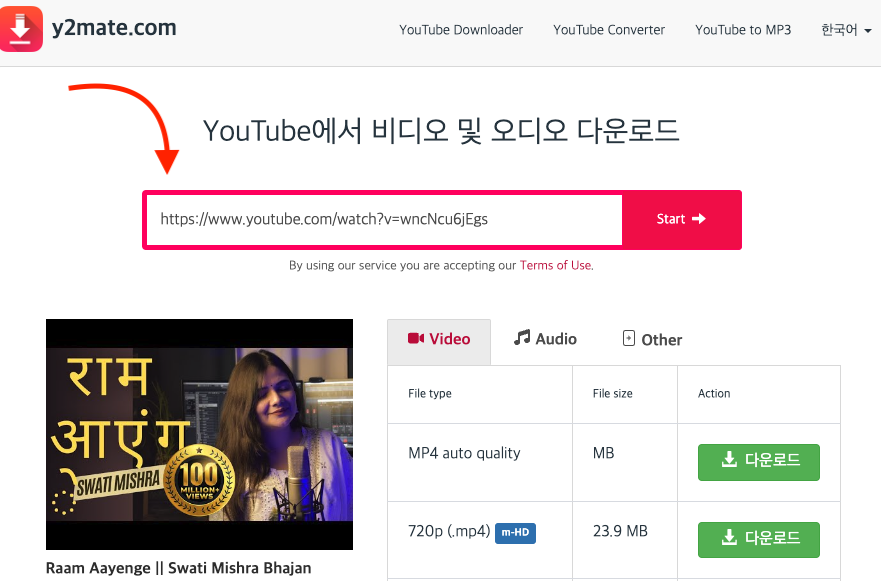Click the blue m-HD badge next to 720p
This screenshot has height=581, width=881.
(x=515, y=533)
